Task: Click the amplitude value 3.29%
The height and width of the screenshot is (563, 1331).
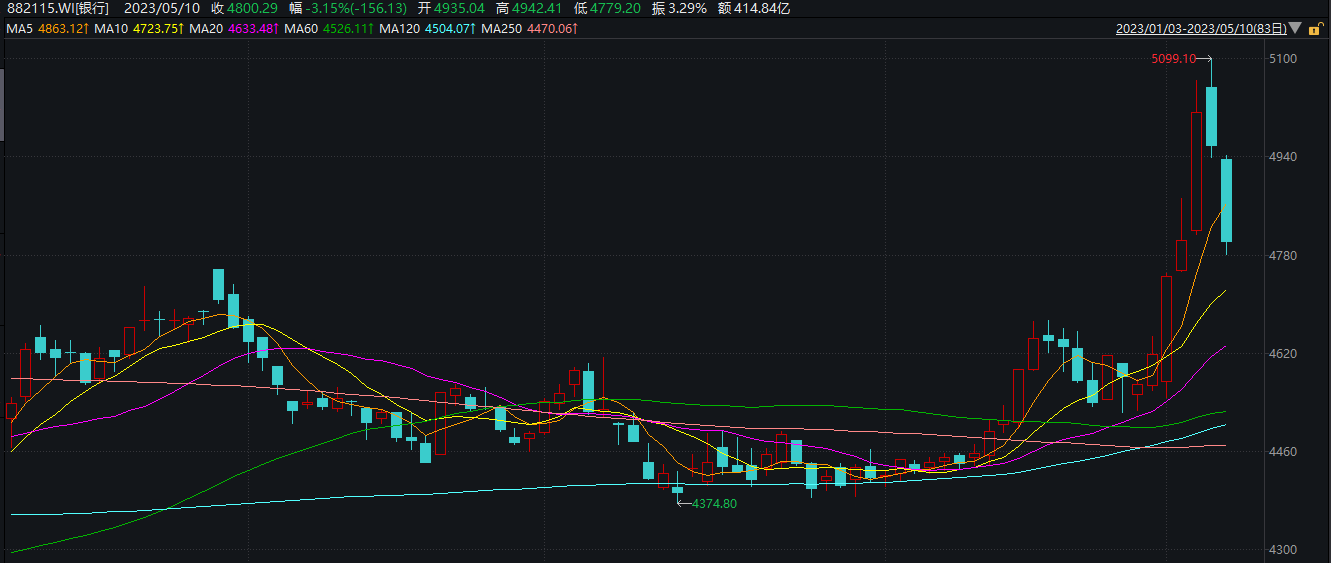Action: [687, 8]
